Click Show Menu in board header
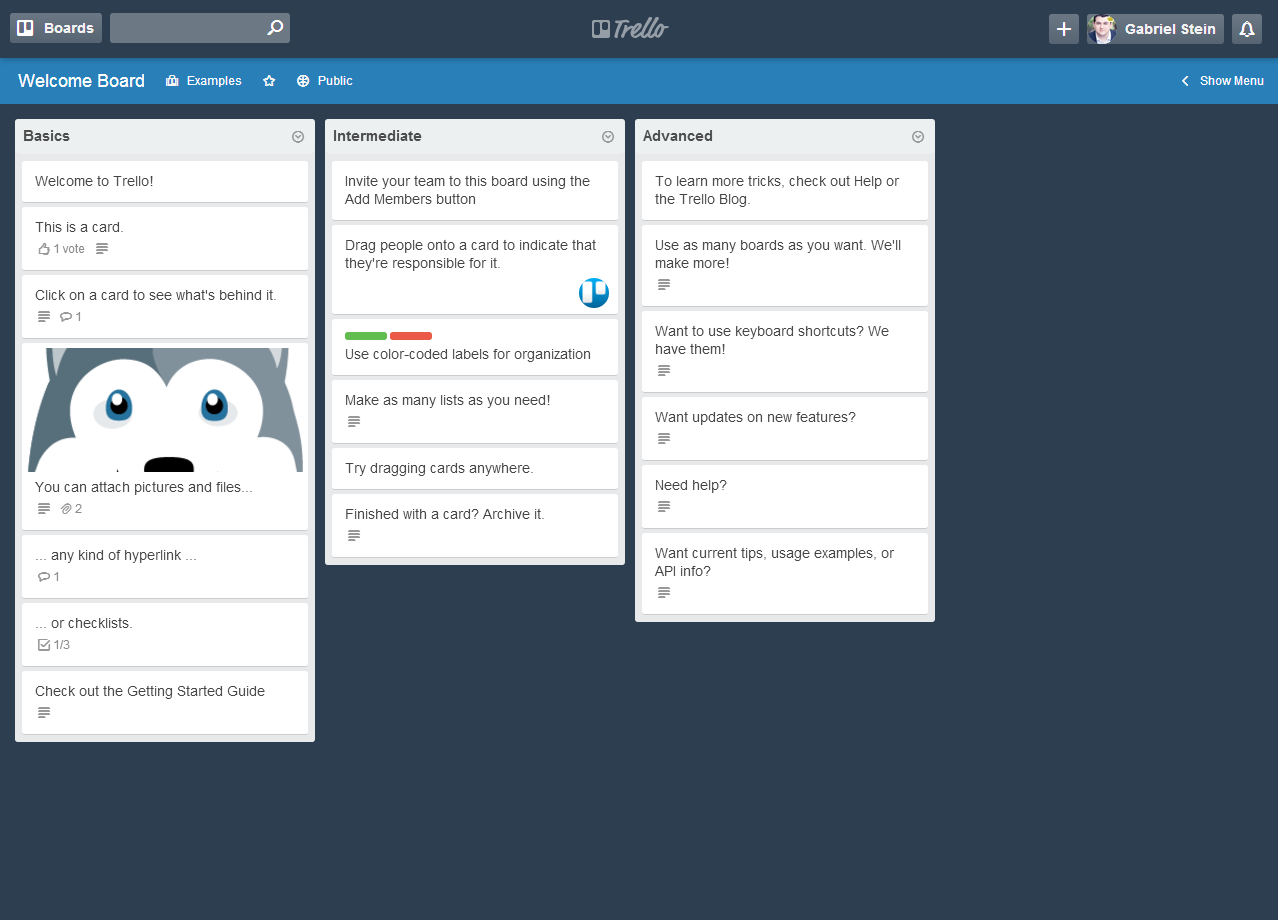The image size is (1278, 920). pos(1222,81)
